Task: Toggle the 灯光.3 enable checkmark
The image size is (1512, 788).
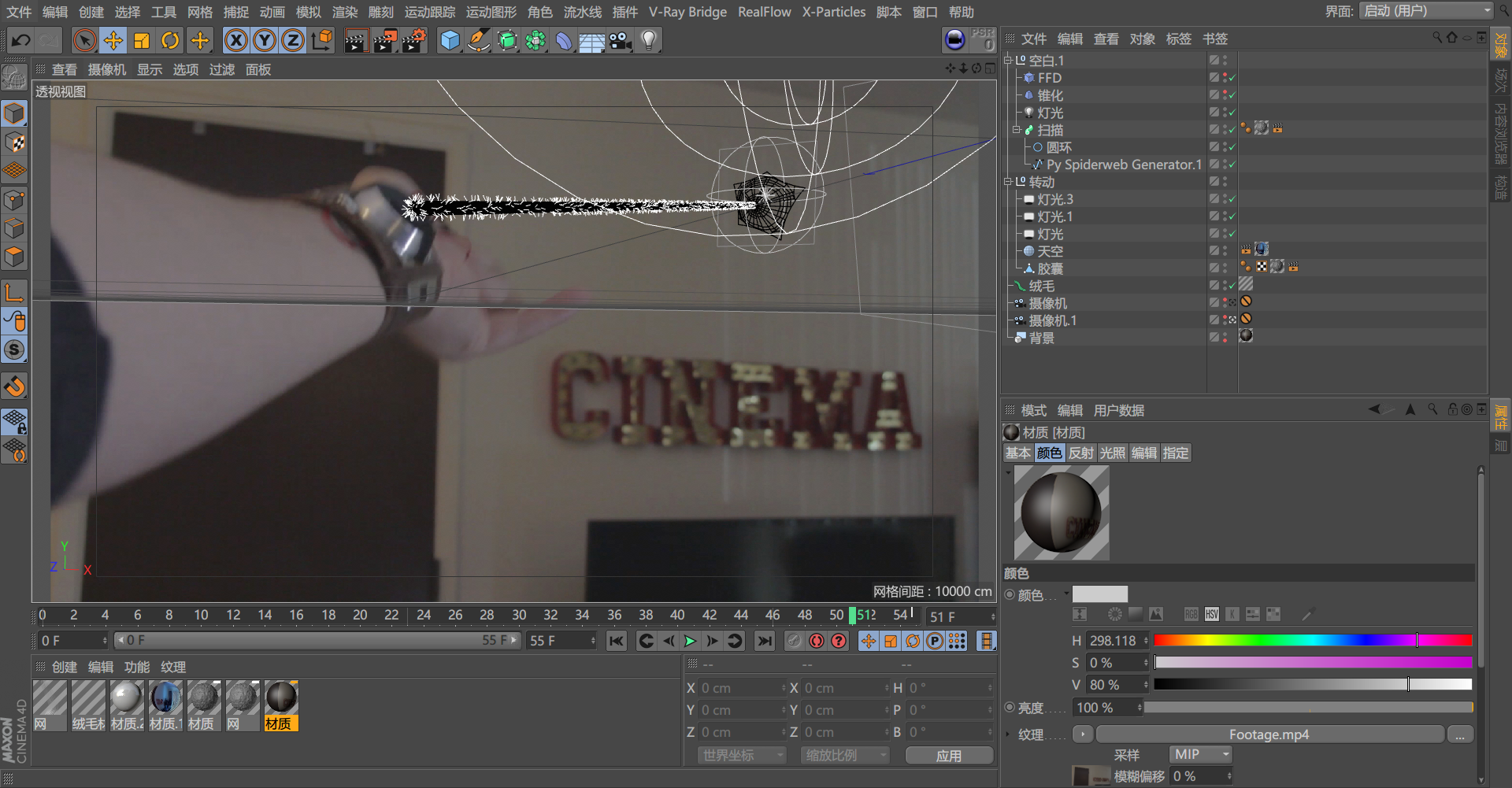Action: [1232, 199]
